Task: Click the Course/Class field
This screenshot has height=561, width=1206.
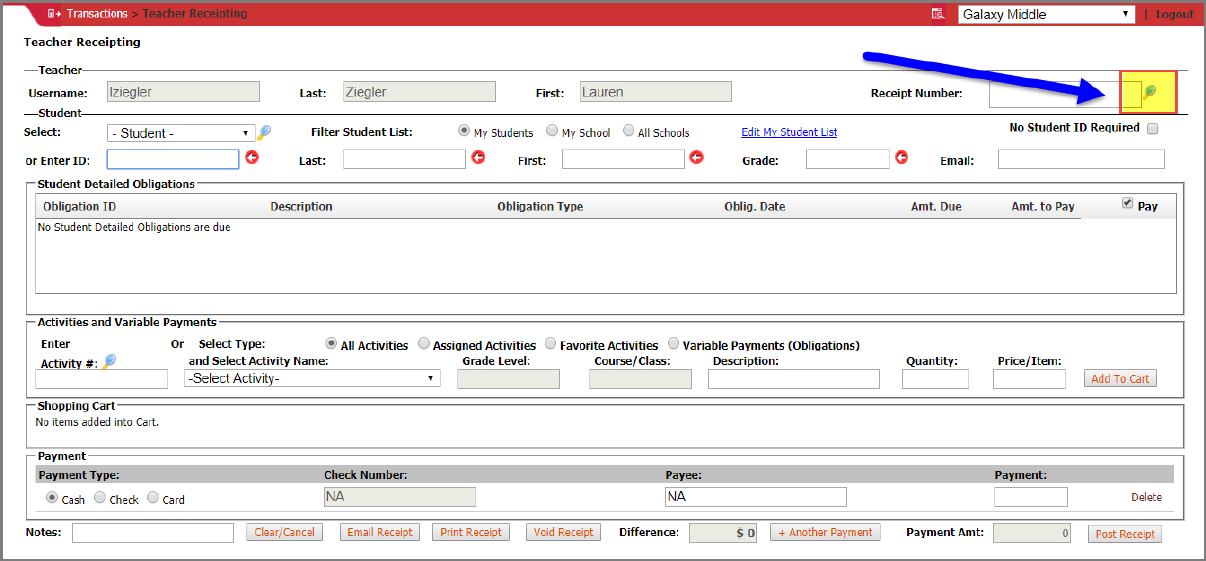Action: 640,379
